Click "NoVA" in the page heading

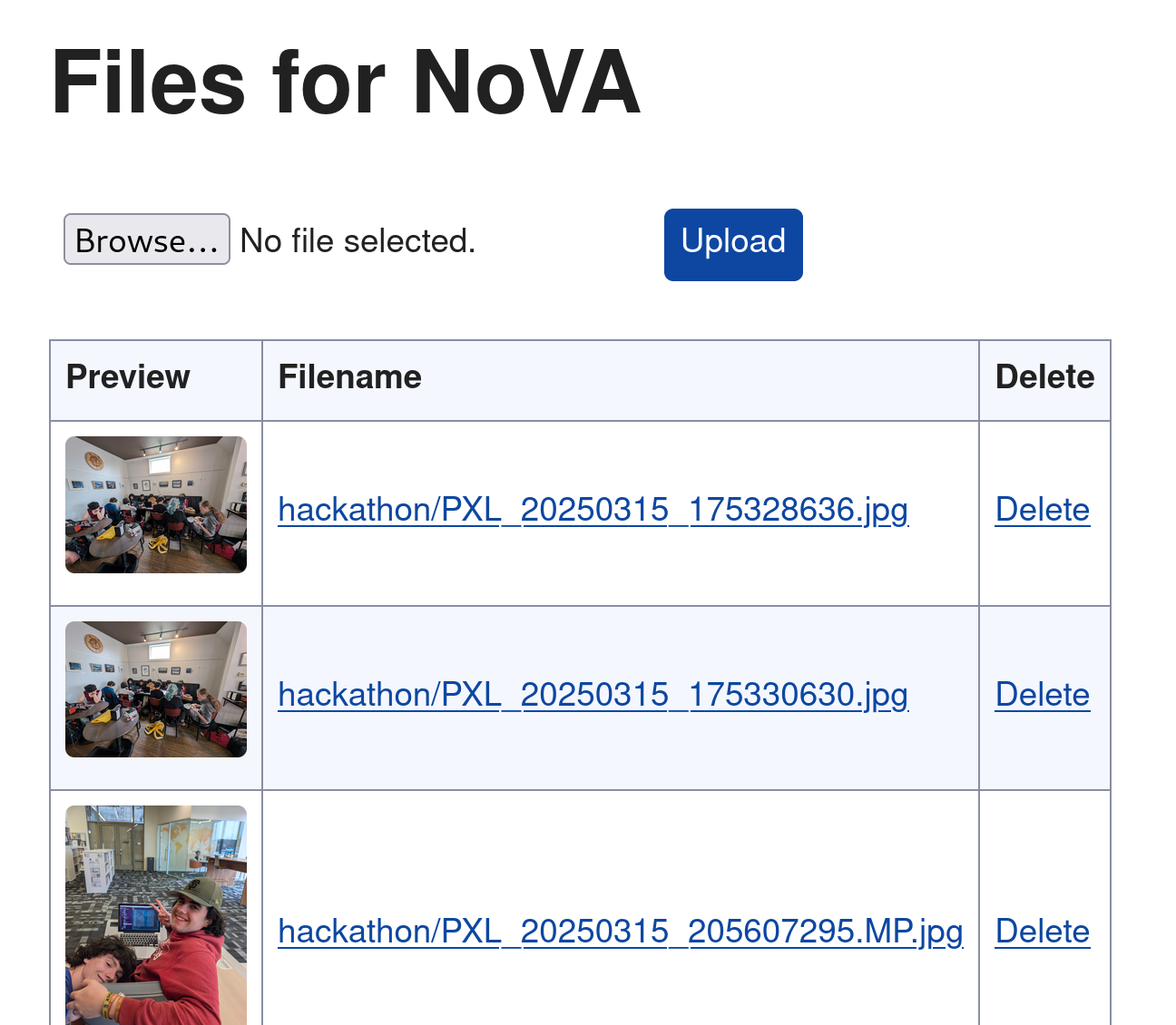coord(526,82)
